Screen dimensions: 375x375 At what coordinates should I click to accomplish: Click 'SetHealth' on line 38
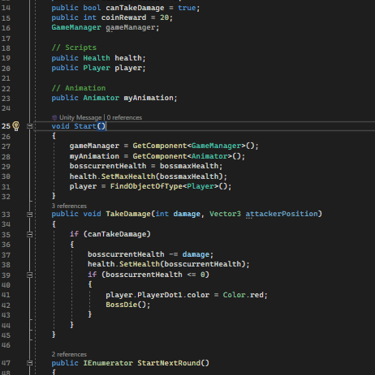[x=140, y=264]
